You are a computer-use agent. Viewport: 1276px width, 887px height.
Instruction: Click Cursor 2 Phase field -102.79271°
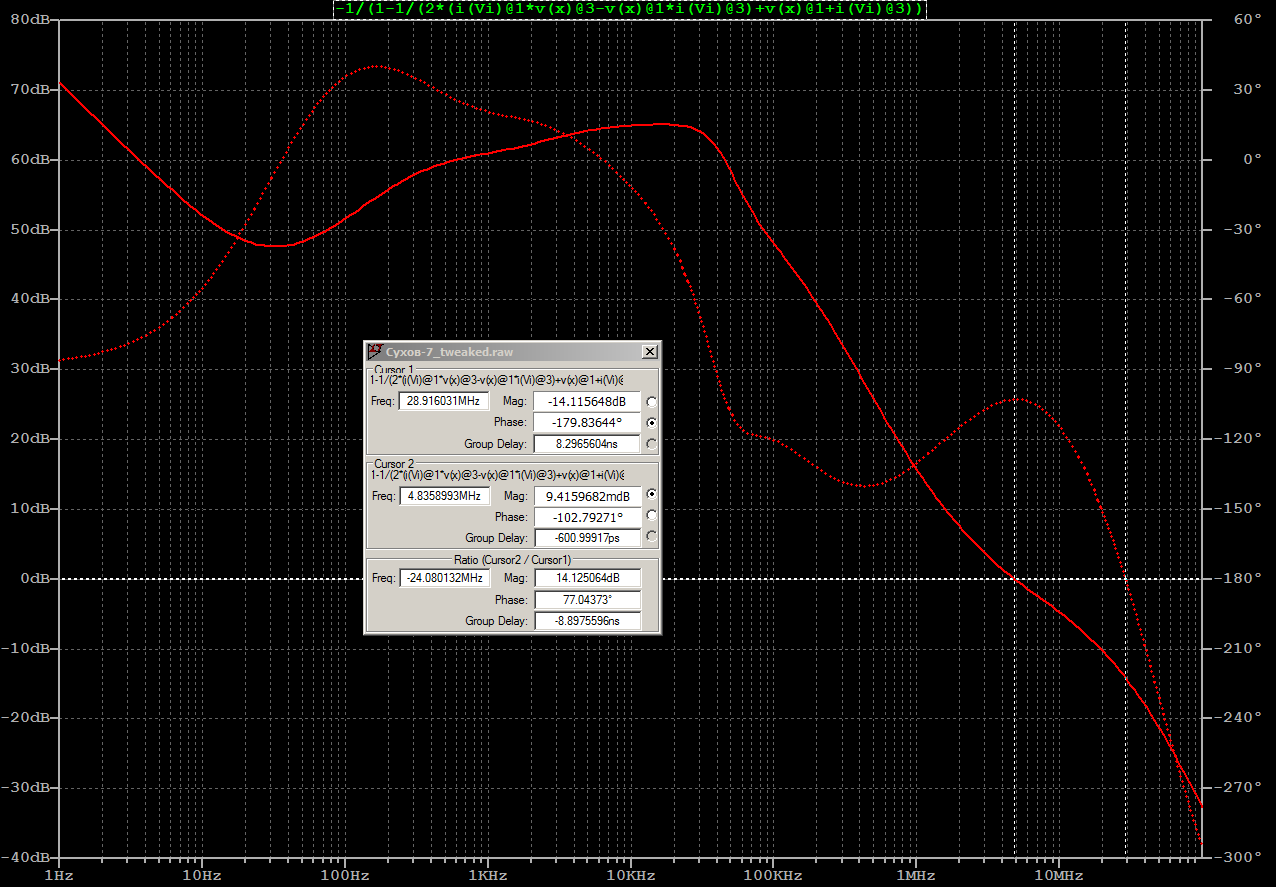587,517
